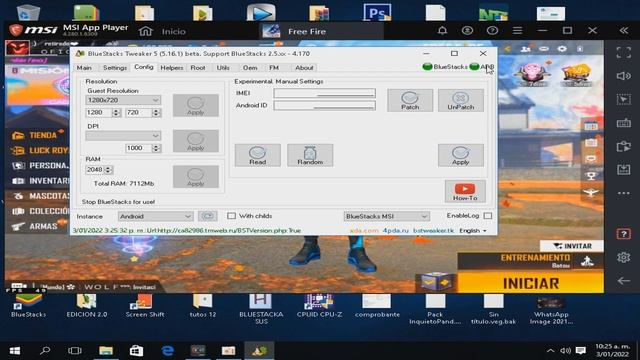The image size is (640, 360).
Task: Open the bstweaker.tk link
Action: click(433, 231)
